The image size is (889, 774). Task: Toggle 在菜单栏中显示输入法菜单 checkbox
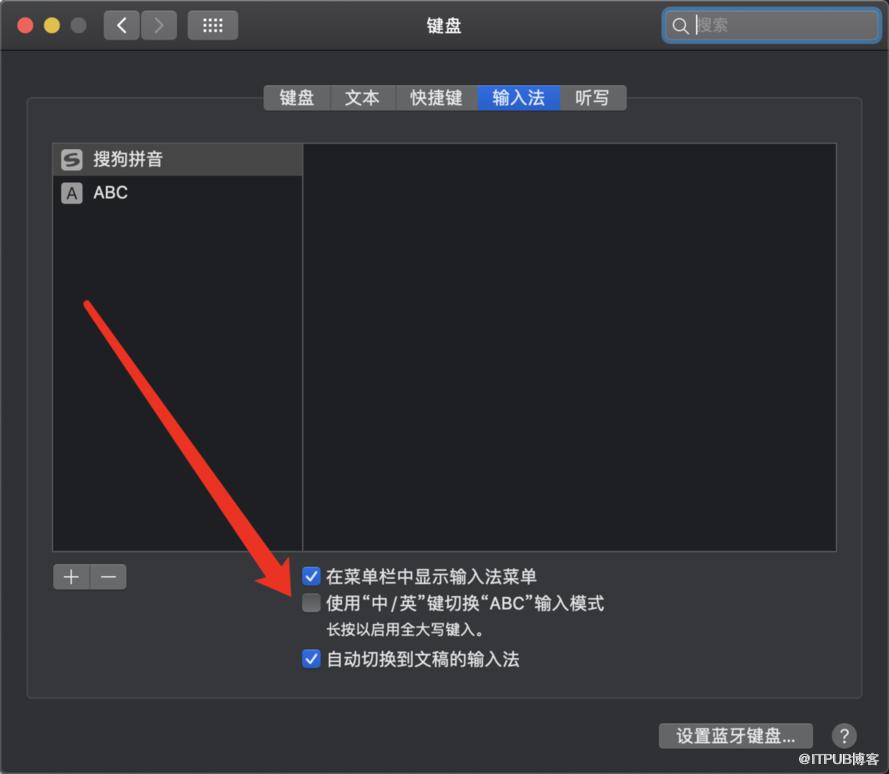[311, 576]
